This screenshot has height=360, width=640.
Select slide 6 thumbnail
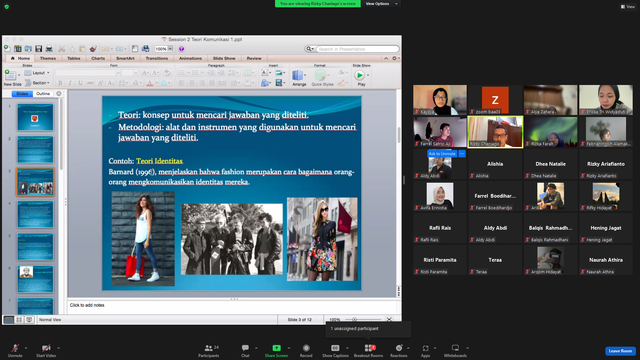point(35,279)
